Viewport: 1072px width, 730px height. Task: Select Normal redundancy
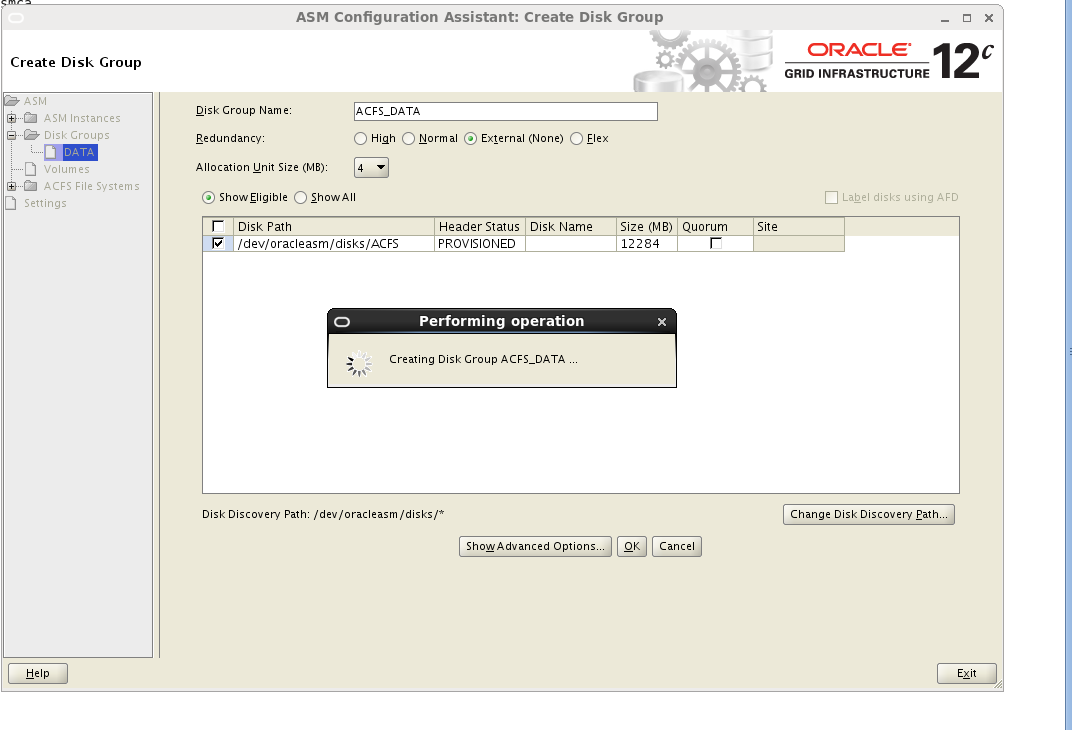click(x=408, y=139)
